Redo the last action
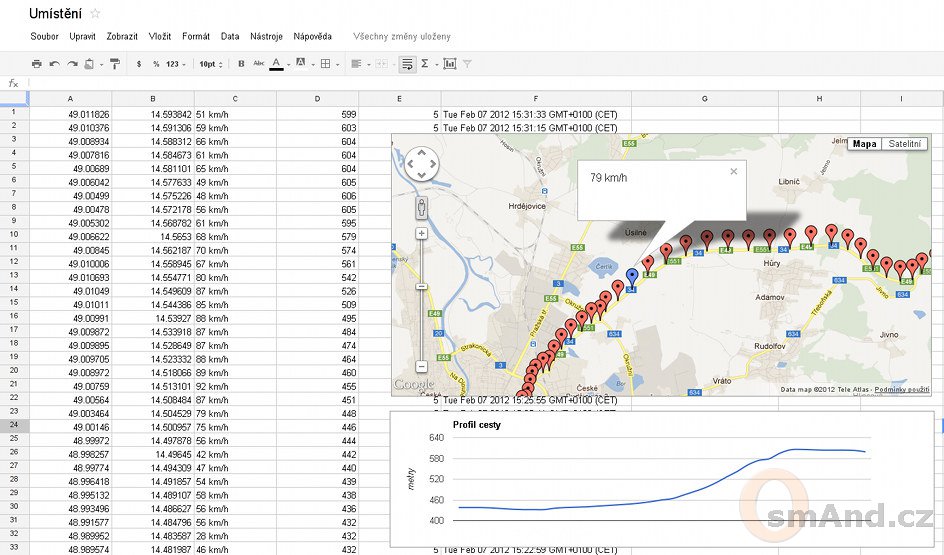Screen dimensions: 944x555 click(72, 64)
